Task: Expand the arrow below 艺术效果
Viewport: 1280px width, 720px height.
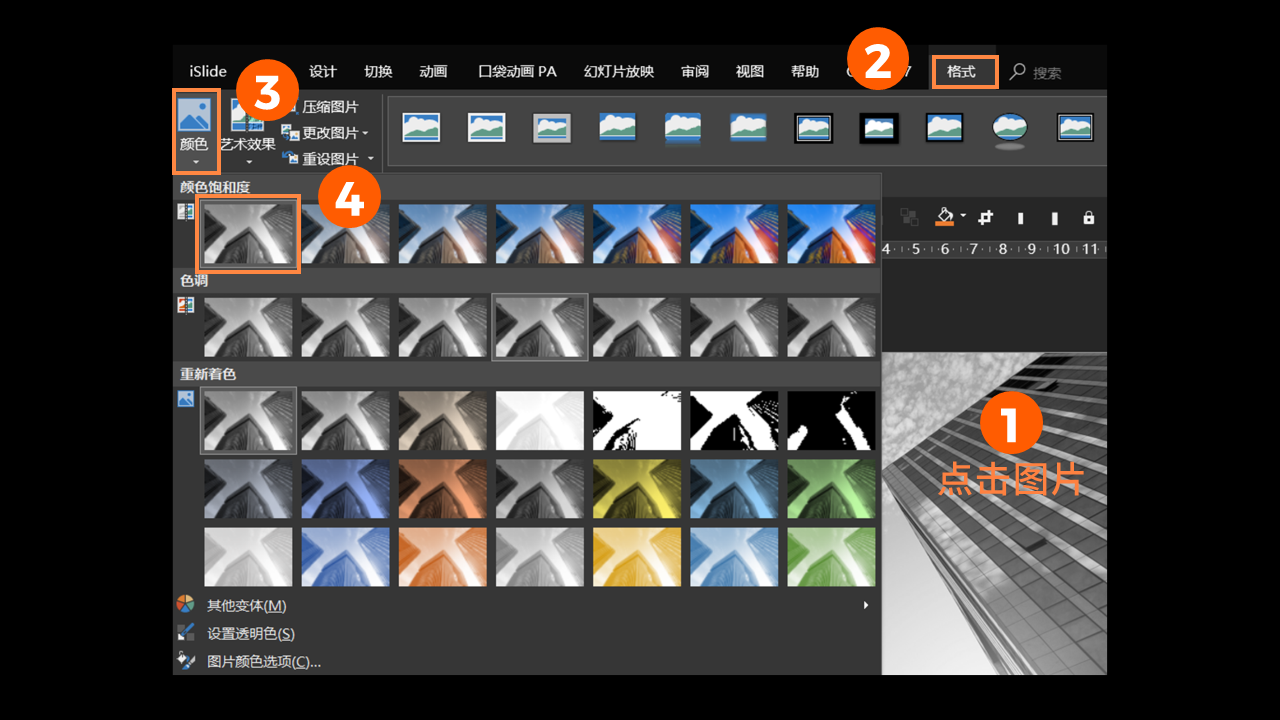Action: tap(248, 162)
